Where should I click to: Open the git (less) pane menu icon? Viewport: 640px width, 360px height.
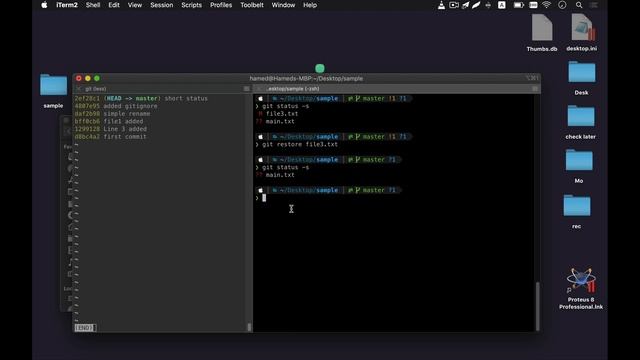pyautogui.click(x=247, y=89)
